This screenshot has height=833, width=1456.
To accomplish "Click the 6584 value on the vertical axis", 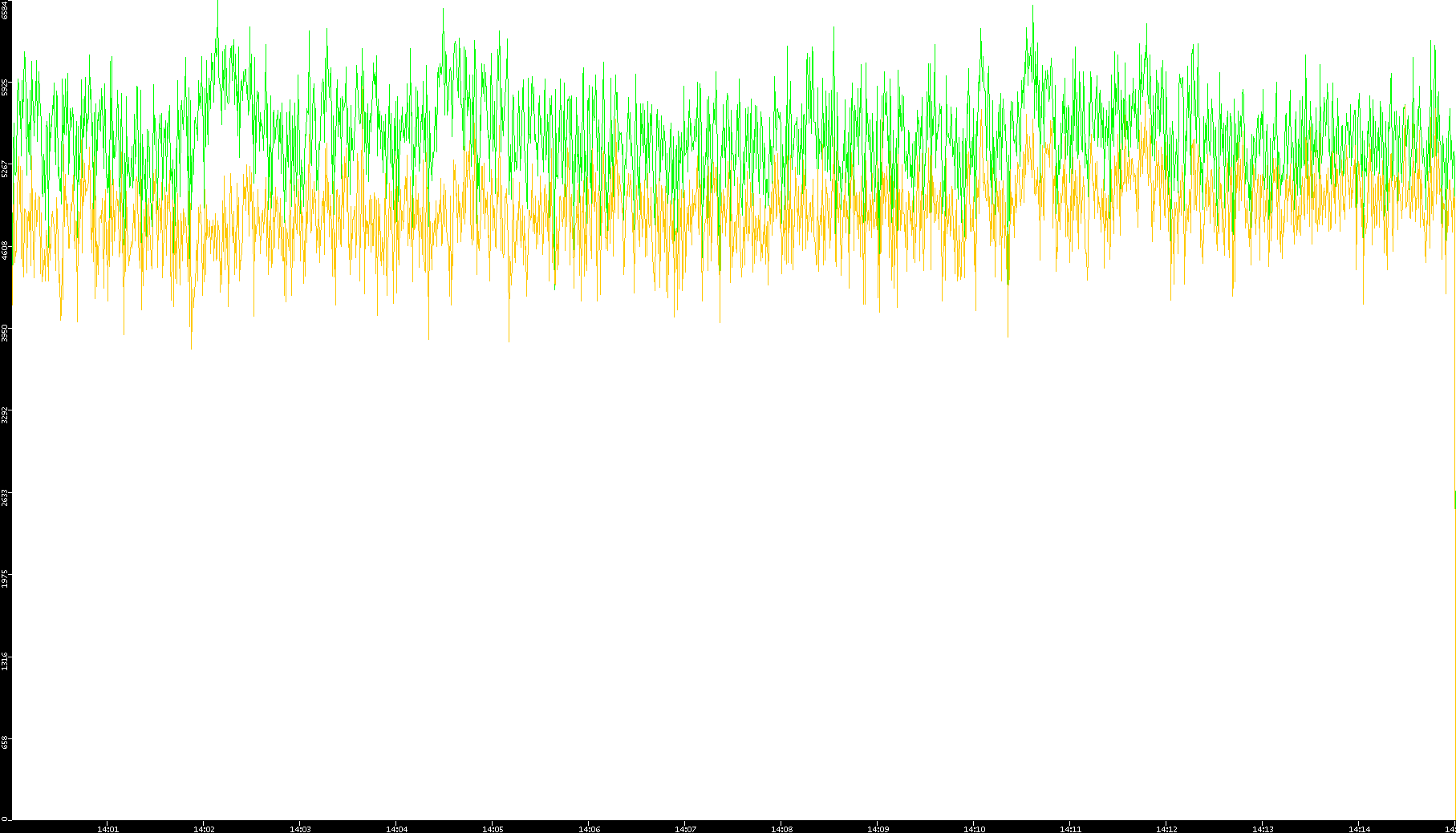I will [x=5, y=9].
